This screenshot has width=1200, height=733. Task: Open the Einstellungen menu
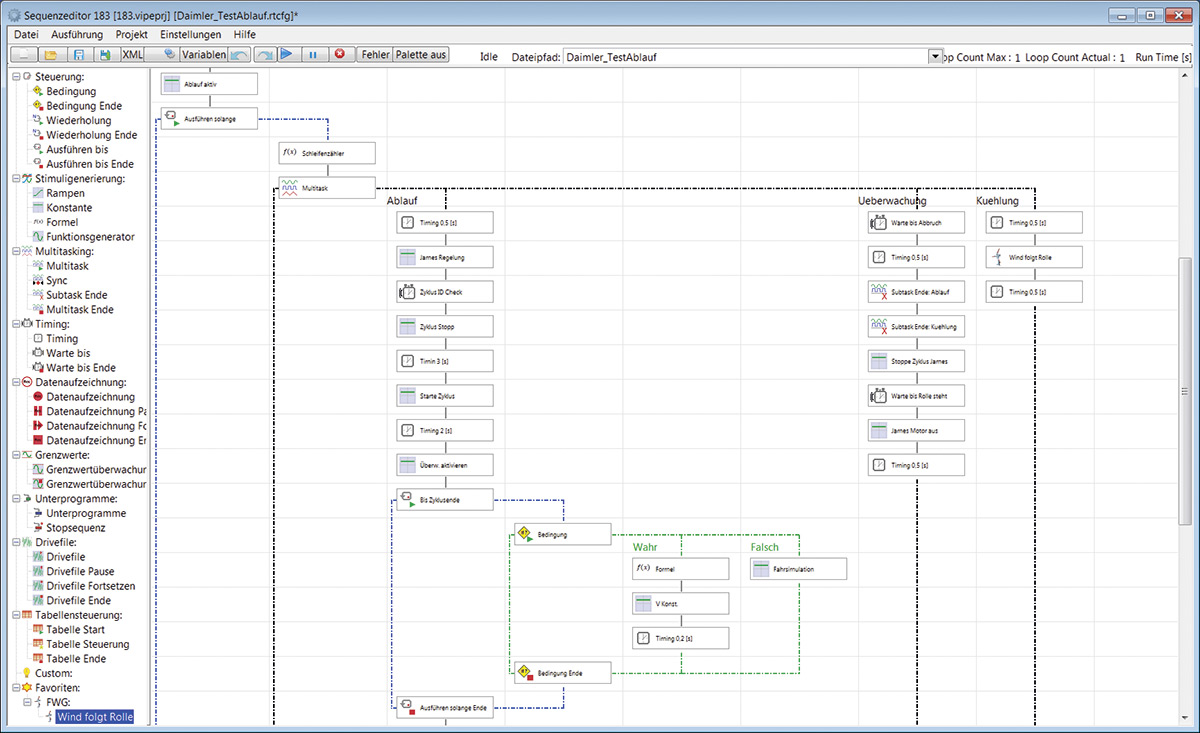190,34
